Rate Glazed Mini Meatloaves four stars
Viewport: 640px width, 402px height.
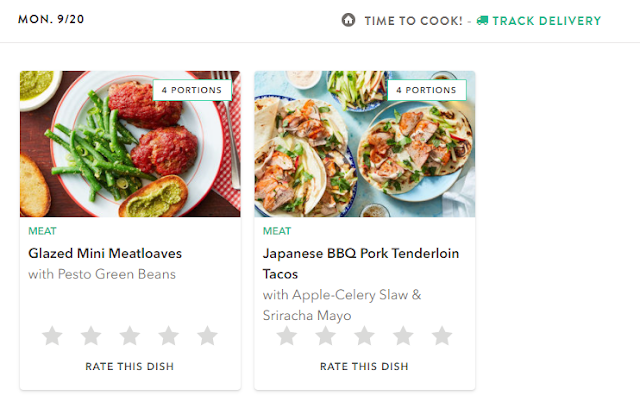tap(169, 335)
